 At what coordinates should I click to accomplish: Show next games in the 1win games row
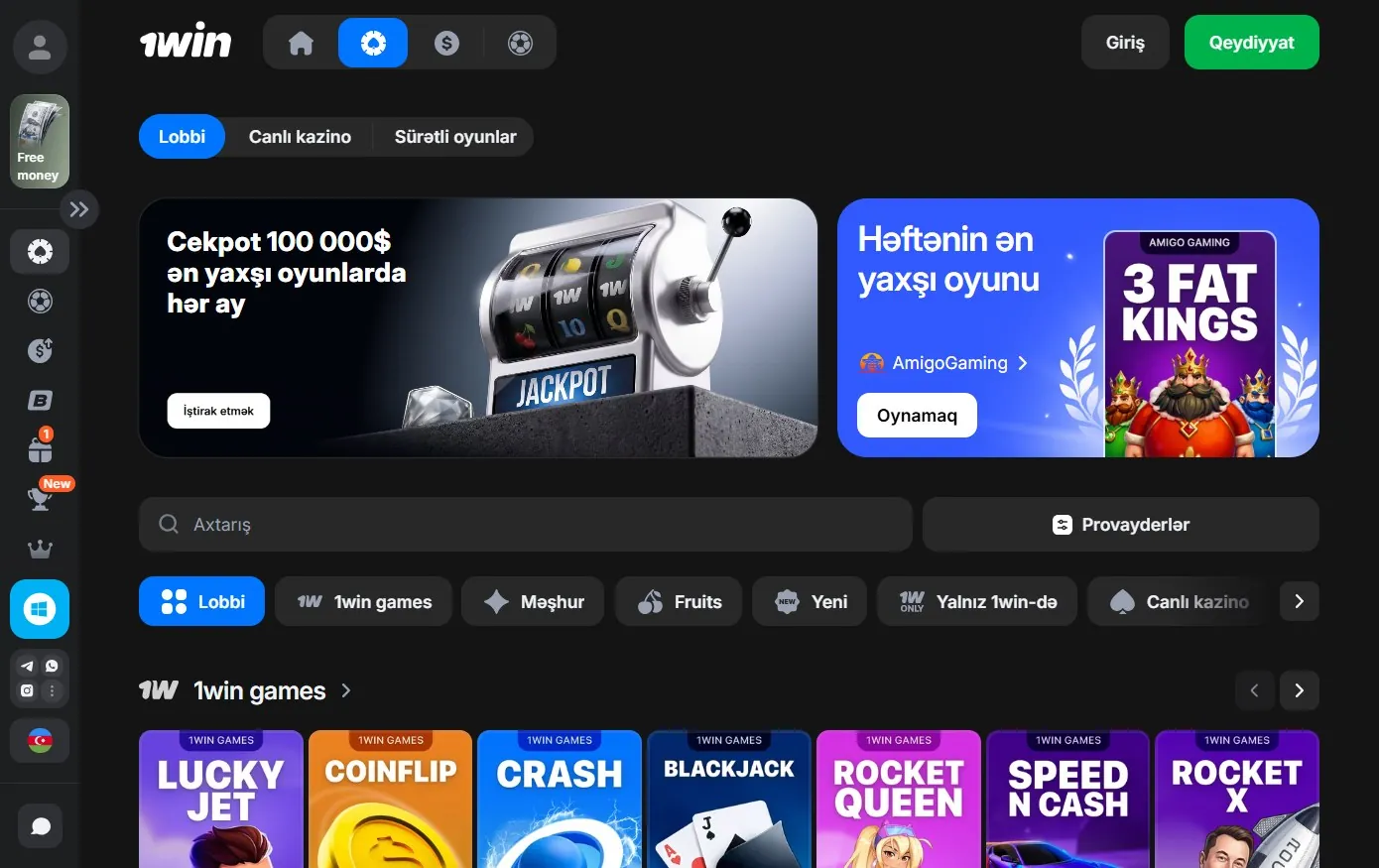point(1299,690)
